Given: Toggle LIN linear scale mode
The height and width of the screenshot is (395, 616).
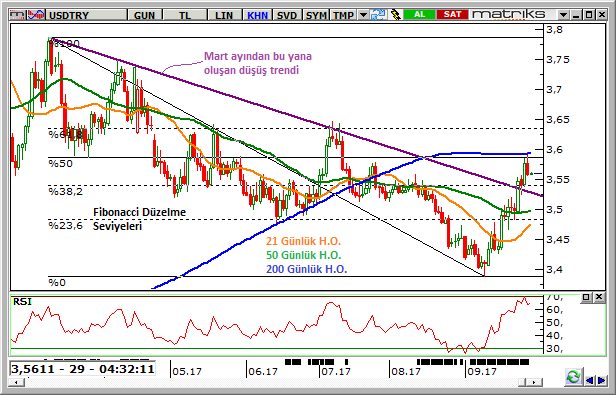Looking at the screenshot, I should tap(224, 15).
